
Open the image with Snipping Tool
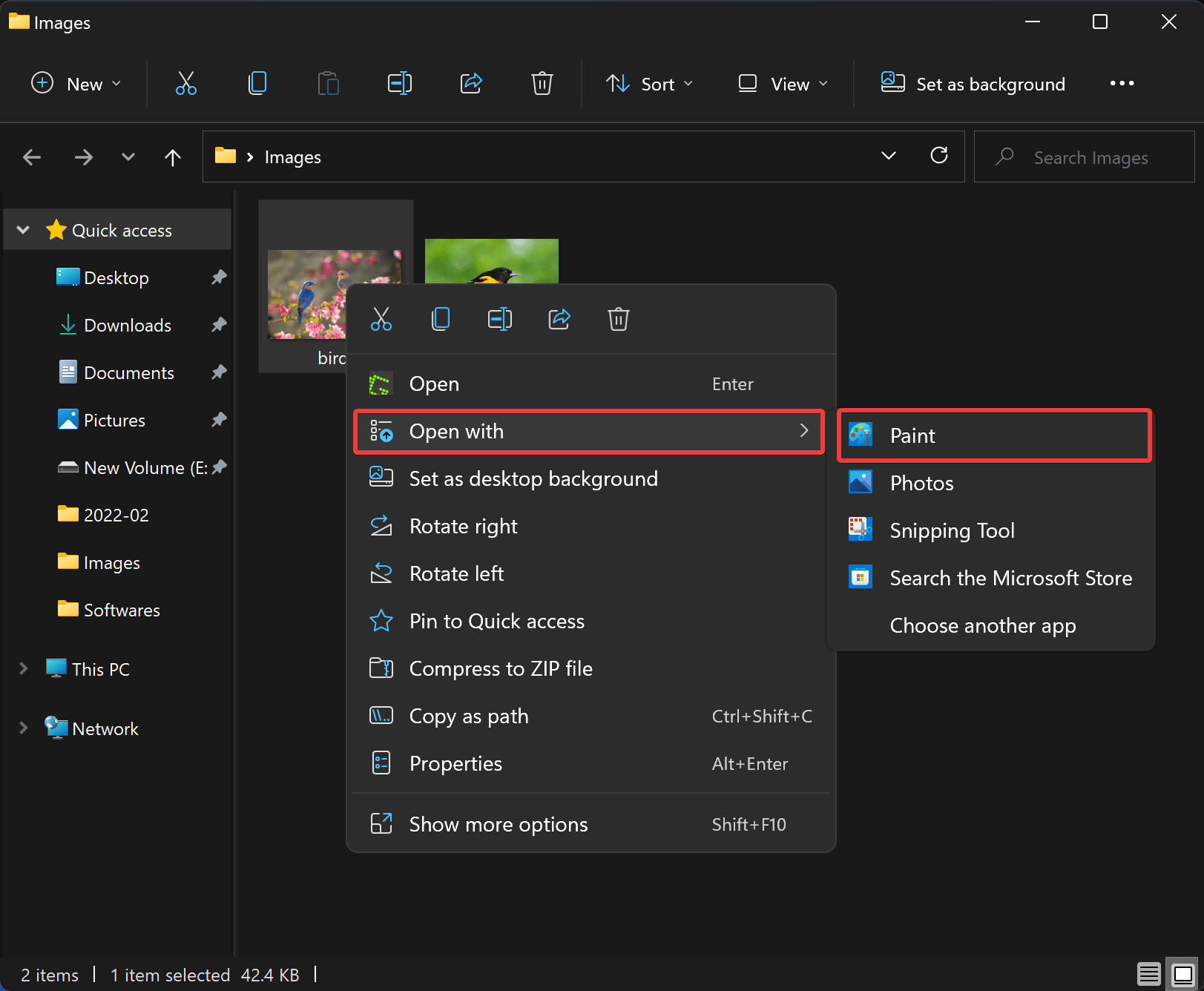pos(952,530)
